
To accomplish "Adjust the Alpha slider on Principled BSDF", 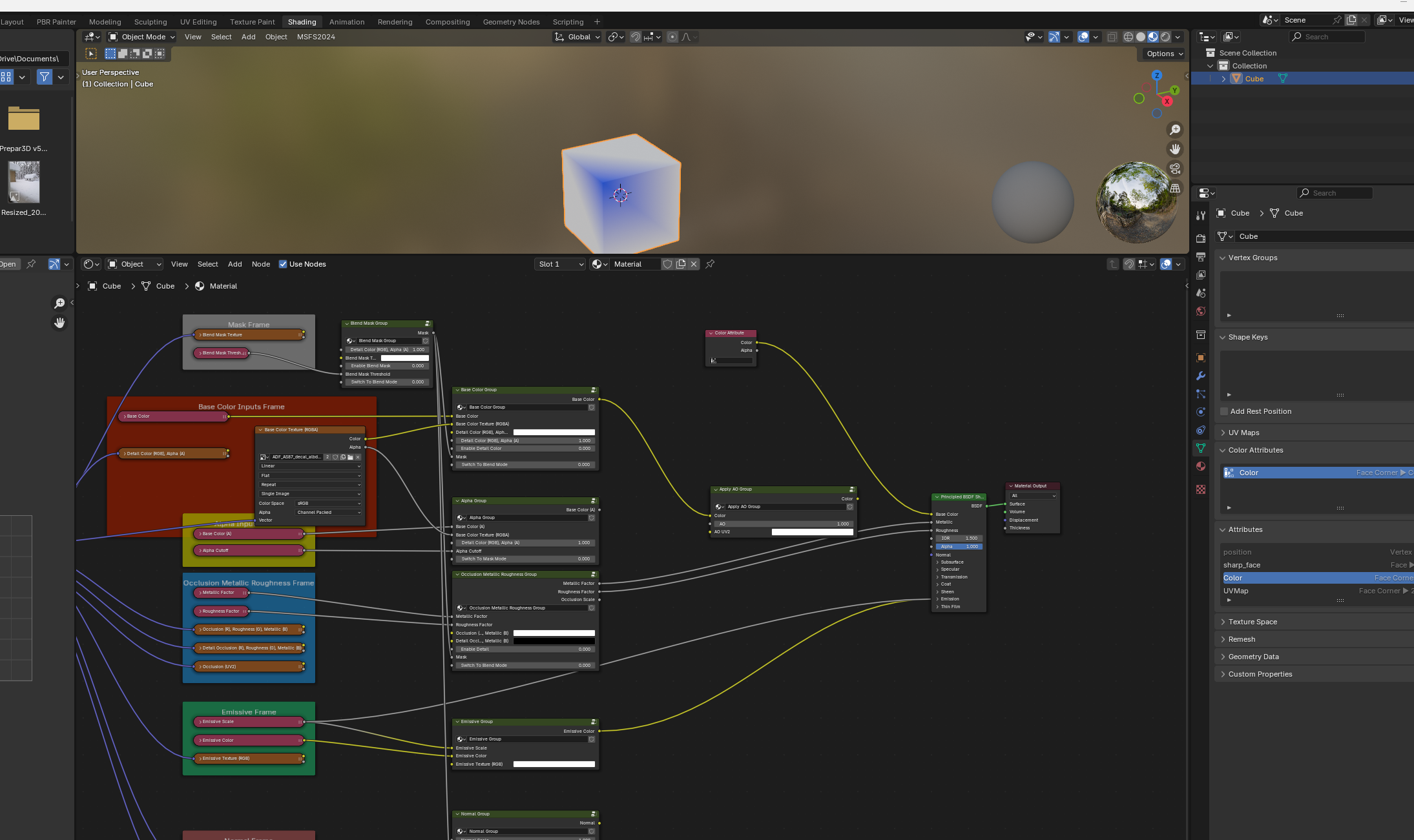I will coord(959,546).
